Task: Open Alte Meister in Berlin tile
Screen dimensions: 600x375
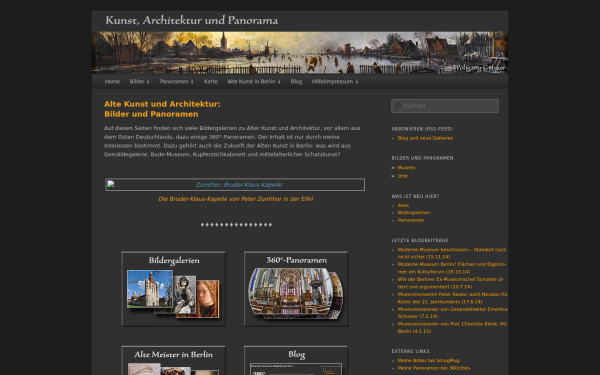Action: [174, 360]
